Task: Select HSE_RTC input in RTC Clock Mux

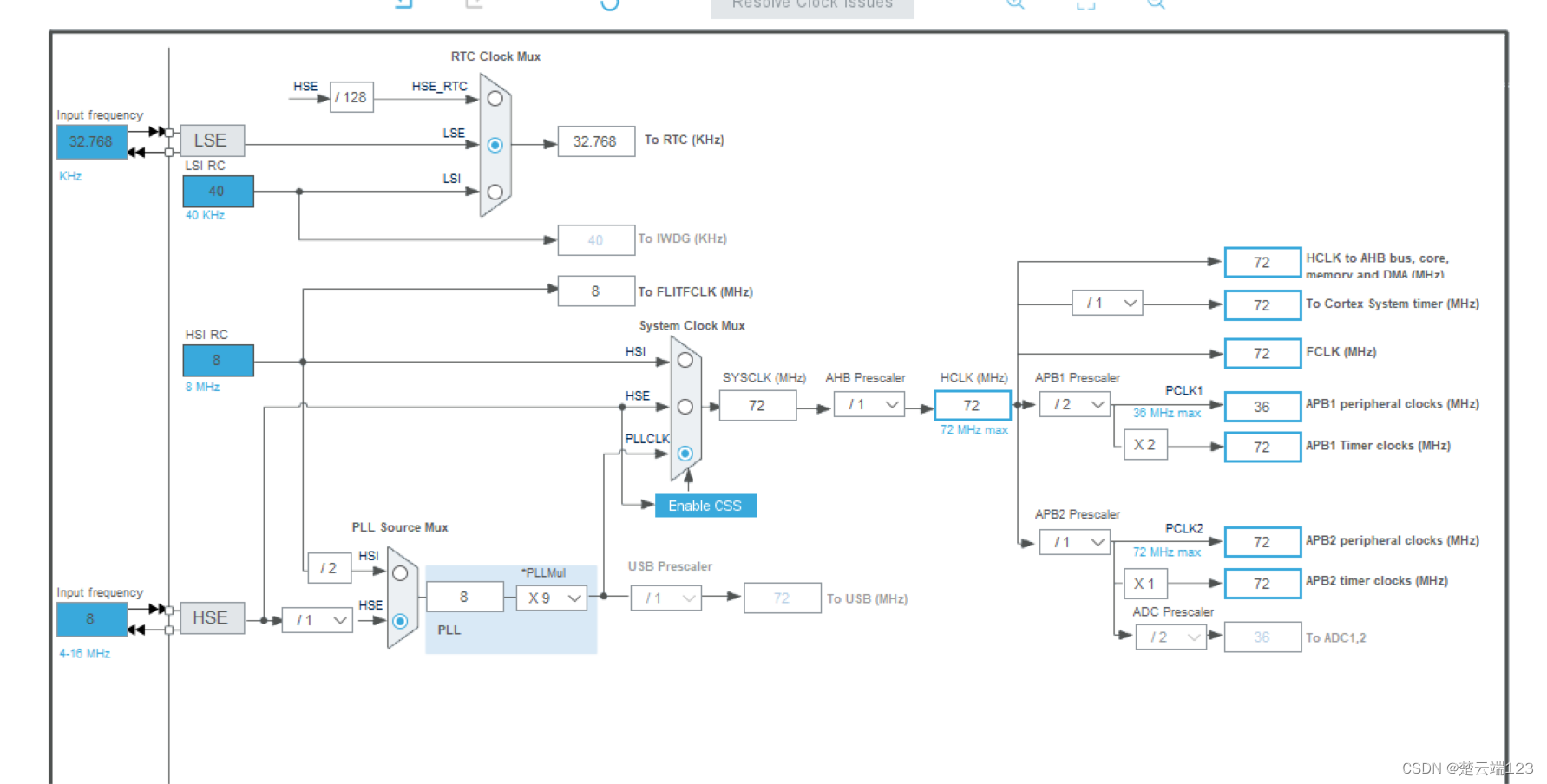Action: click(495, 99)
